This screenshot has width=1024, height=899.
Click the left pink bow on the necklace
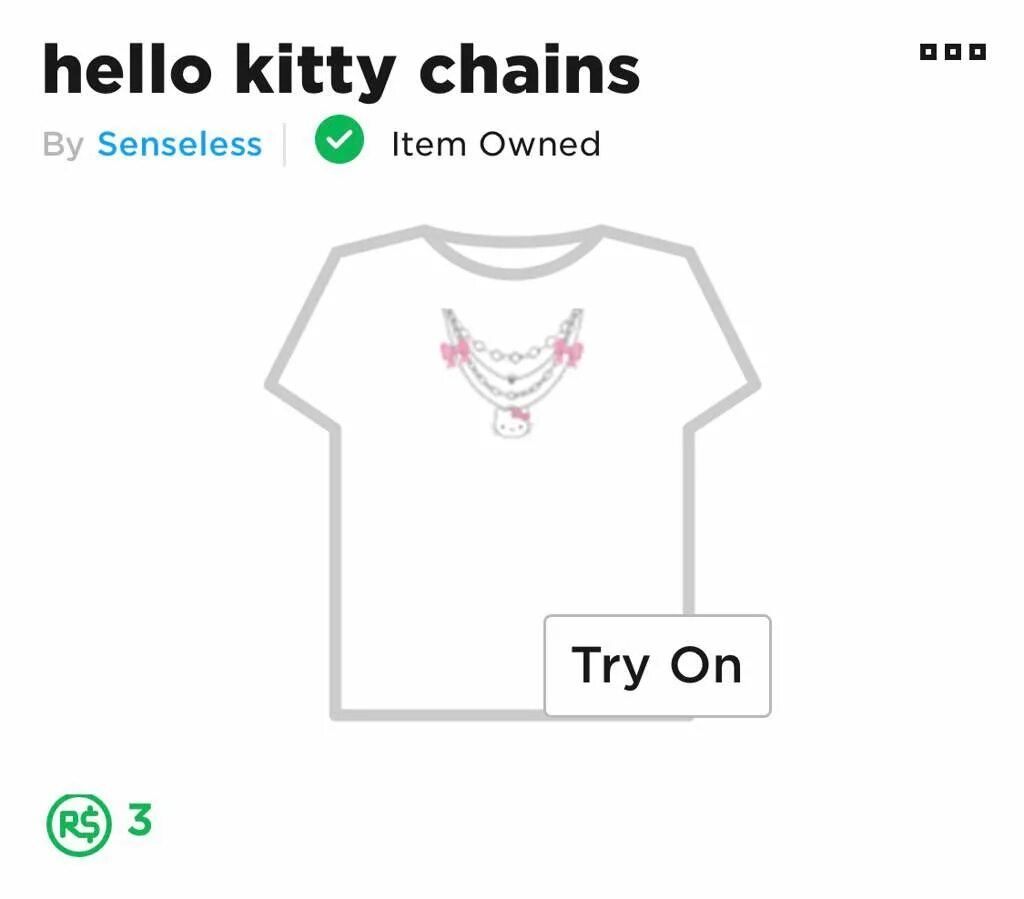click(455, 353)
